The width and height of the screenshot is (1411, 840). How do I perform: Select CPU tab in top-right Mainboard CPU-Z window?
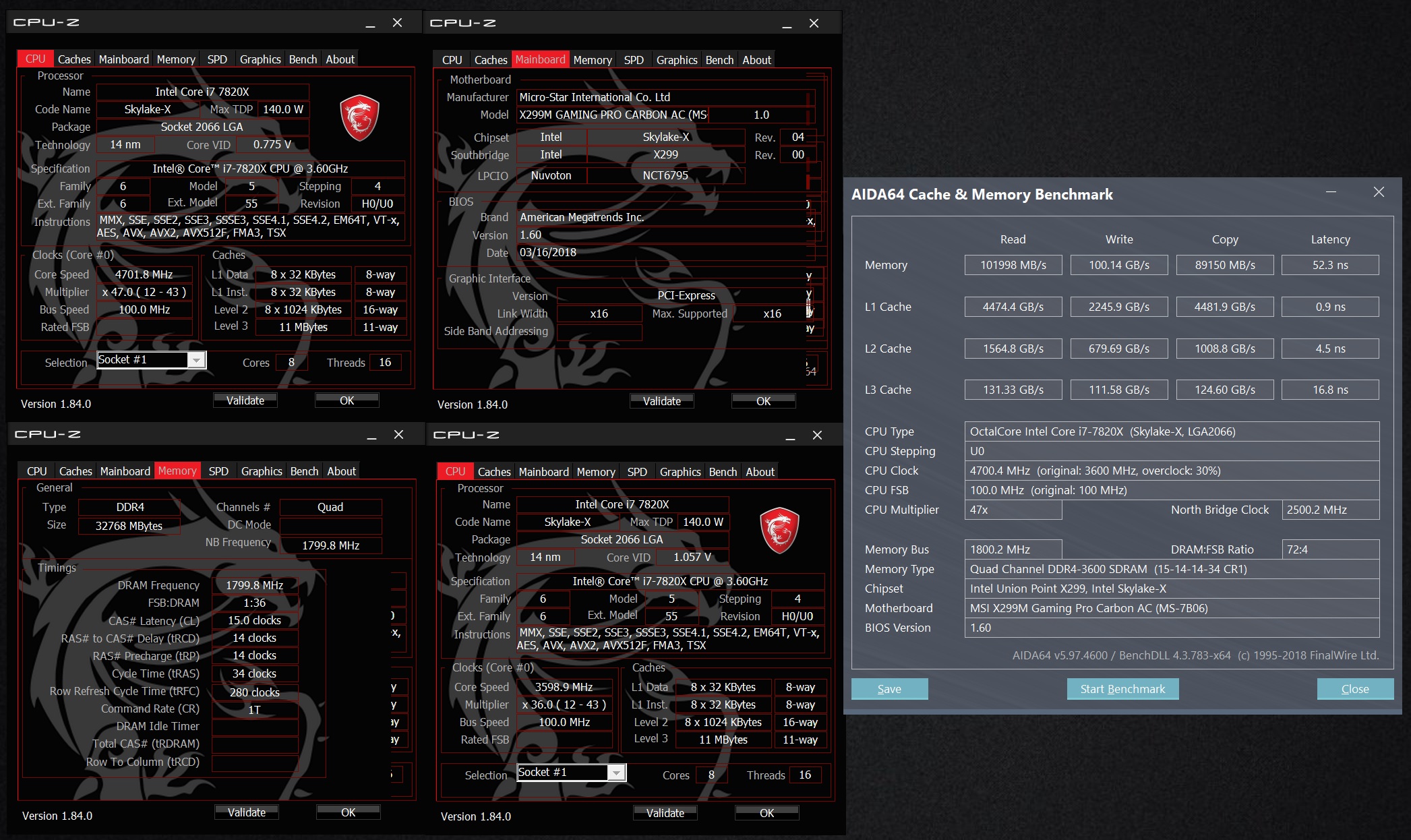pos(452,60)
